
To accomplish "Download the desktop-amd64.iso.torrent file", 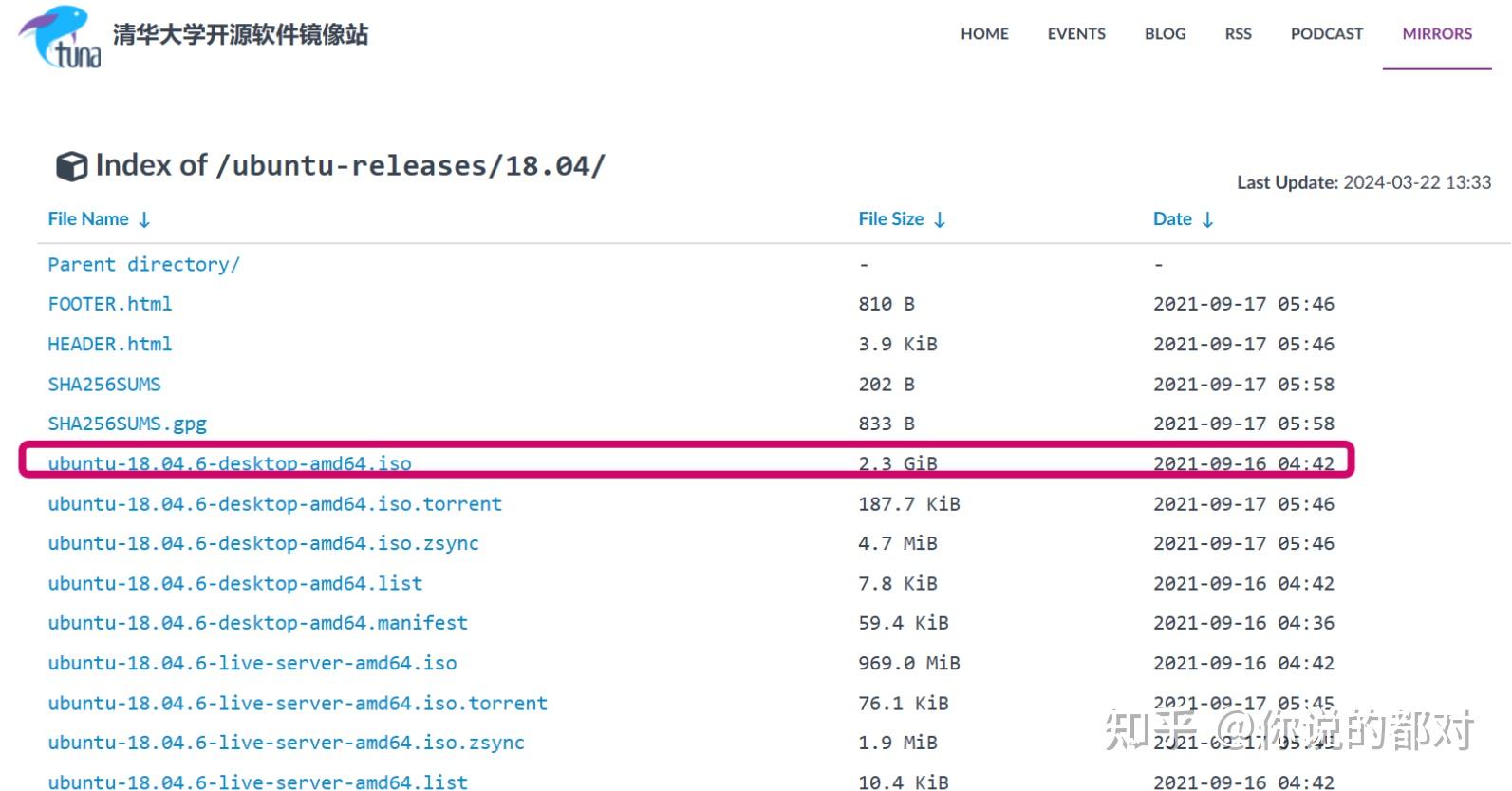I will pyautogui.click(x=274, y=504).
